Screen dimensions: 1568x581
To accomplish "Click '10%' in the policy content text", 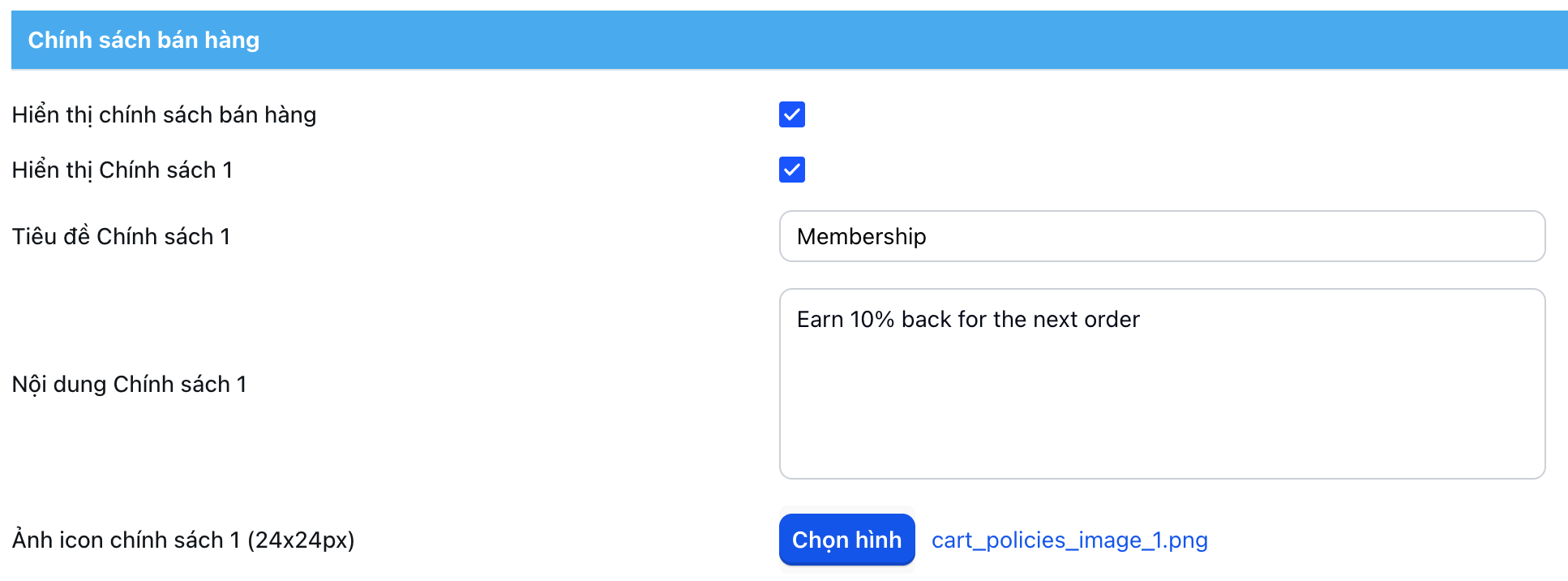I will click(x=872, y=320).
